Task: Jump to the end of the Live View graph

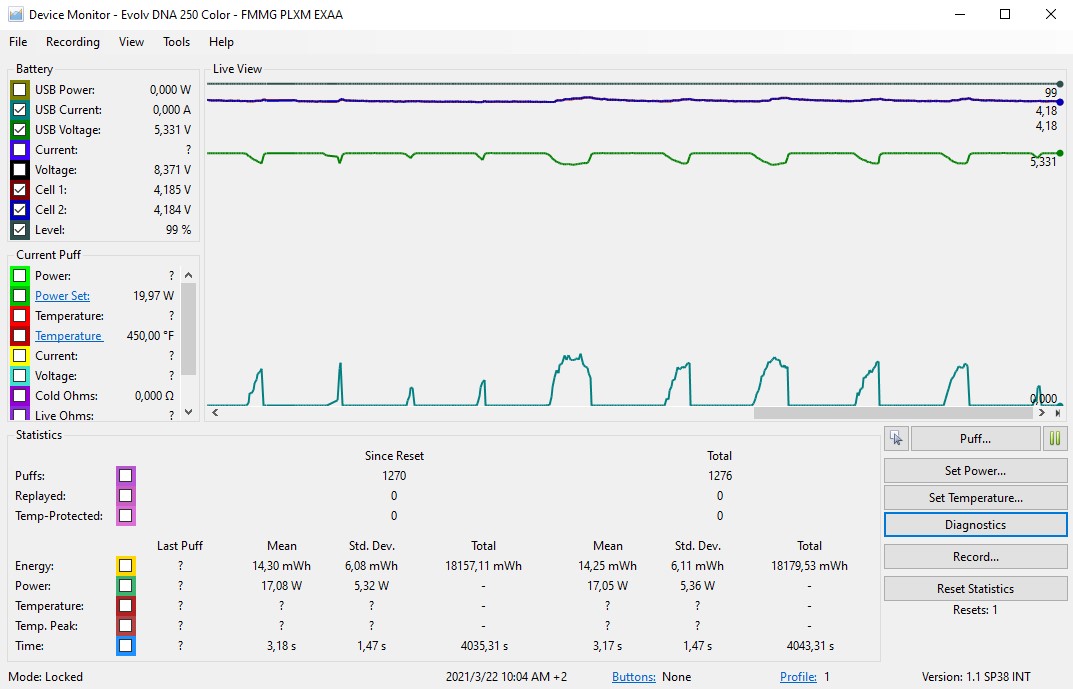Action: click(x=1058, y=412)
